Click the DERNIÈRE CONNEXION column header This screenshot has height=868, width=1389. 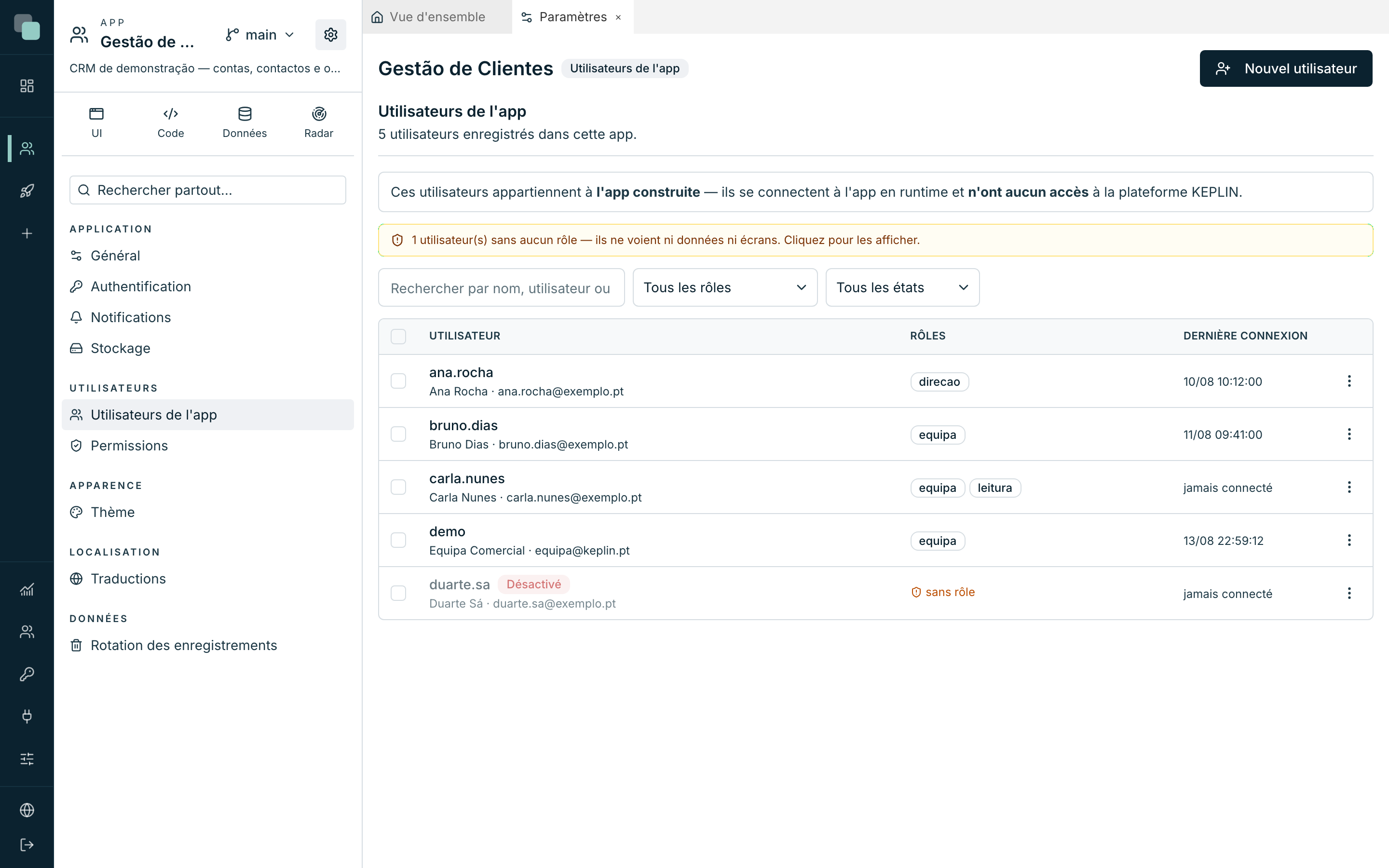coord(1245,336)
